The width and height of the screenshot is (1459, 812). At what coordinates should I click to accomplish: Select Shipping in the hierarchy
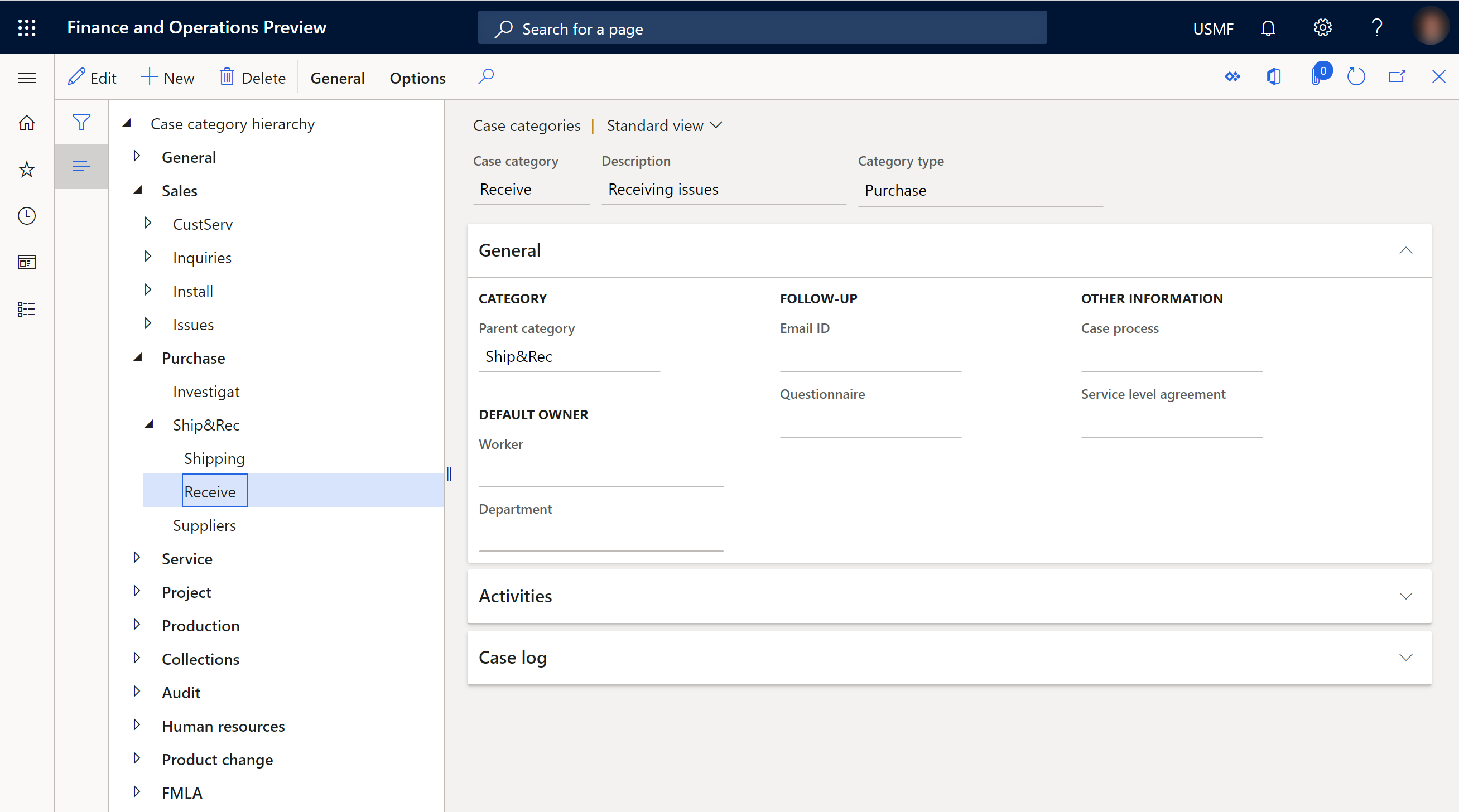pyautogui.click(x=214, y=458)
